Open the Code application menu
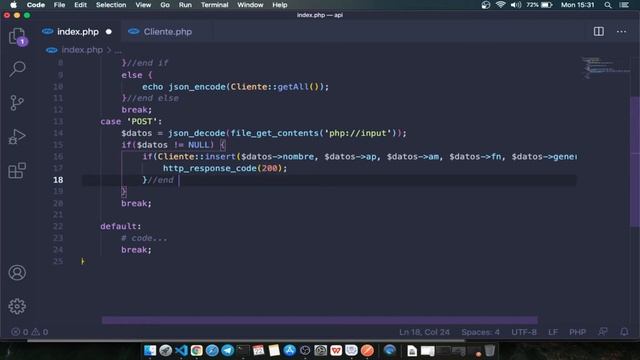Viewport: 640px width, 360px height. point(36,5)
